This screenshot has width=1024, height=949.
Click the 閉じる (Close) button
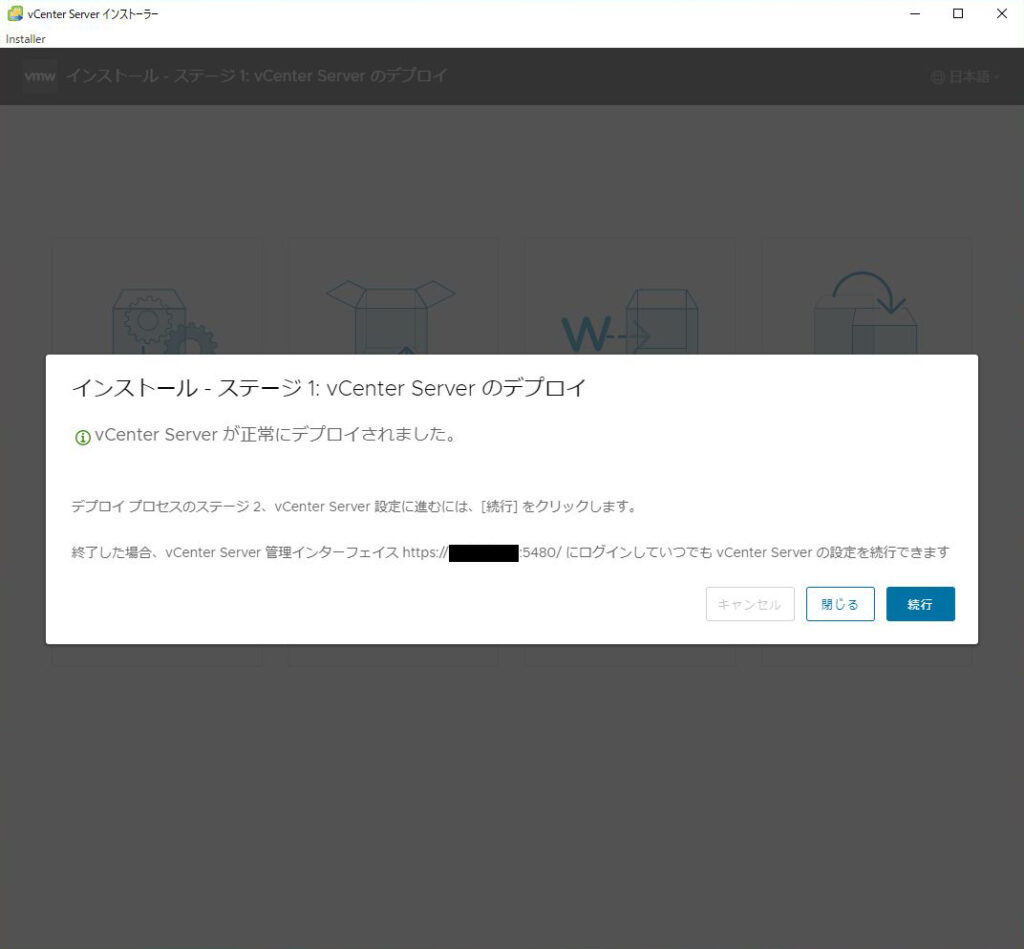tap(840, 604)
